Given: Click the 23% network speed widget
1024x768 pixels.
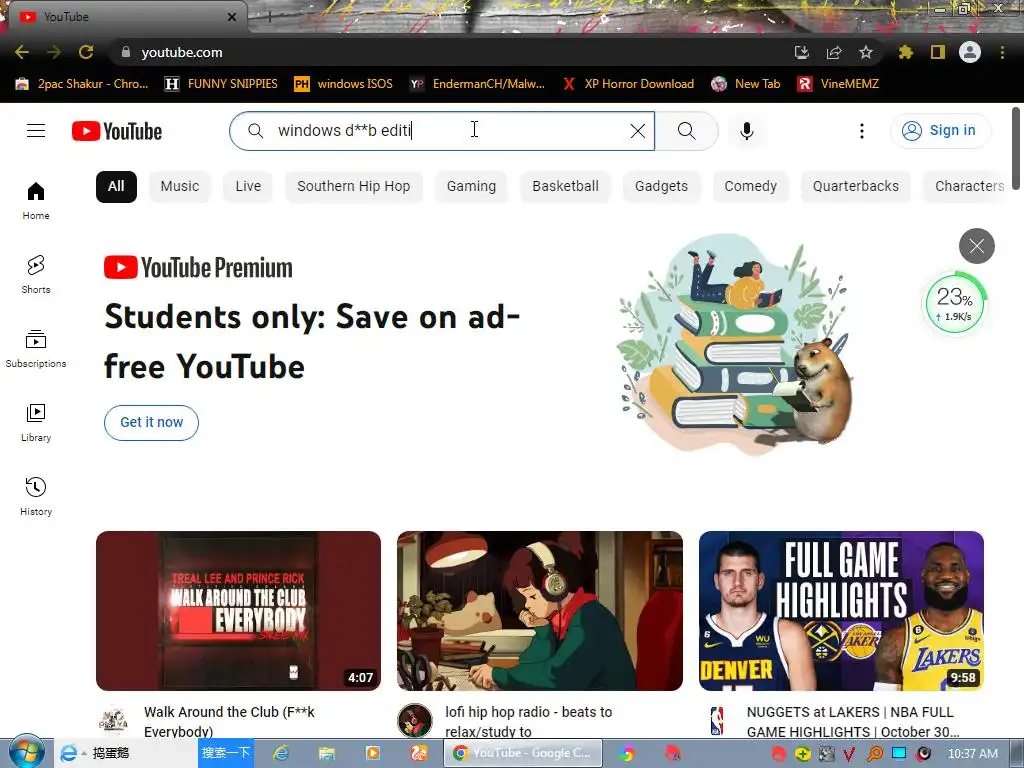Looking at the screenshot, I should point(954,304).
